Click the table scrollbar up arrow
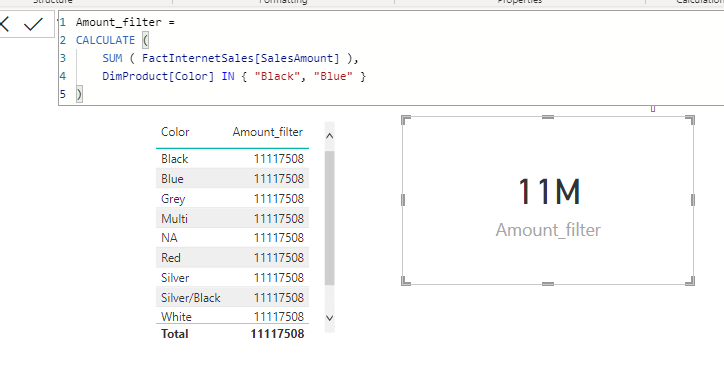 [x=329, y=136]
